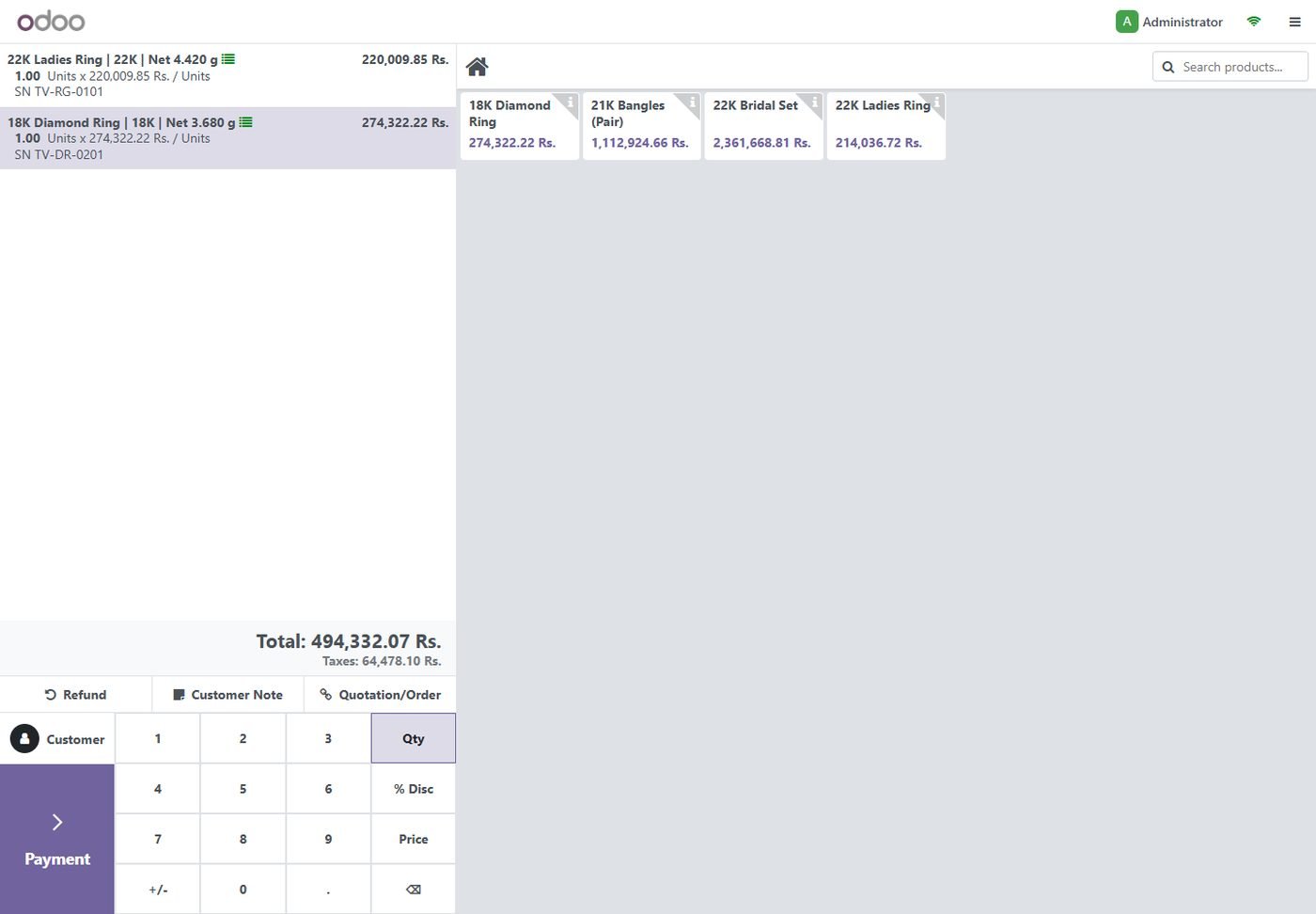This screenshot has height=914, width=1316.
Task: Switch numpad to Price mode
Action: [x=414, y=839]
